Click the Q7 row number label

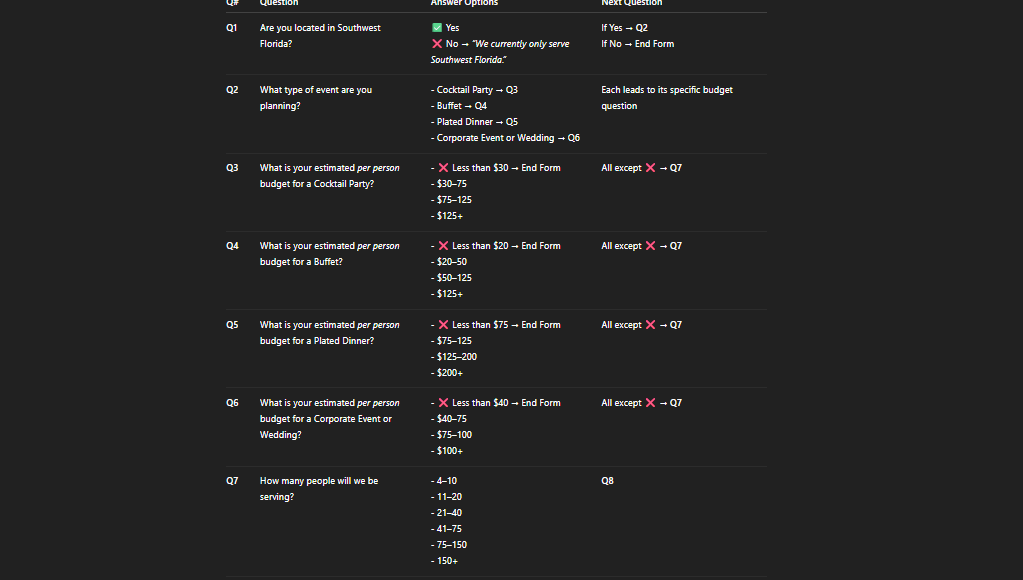(x=232, y=481)
